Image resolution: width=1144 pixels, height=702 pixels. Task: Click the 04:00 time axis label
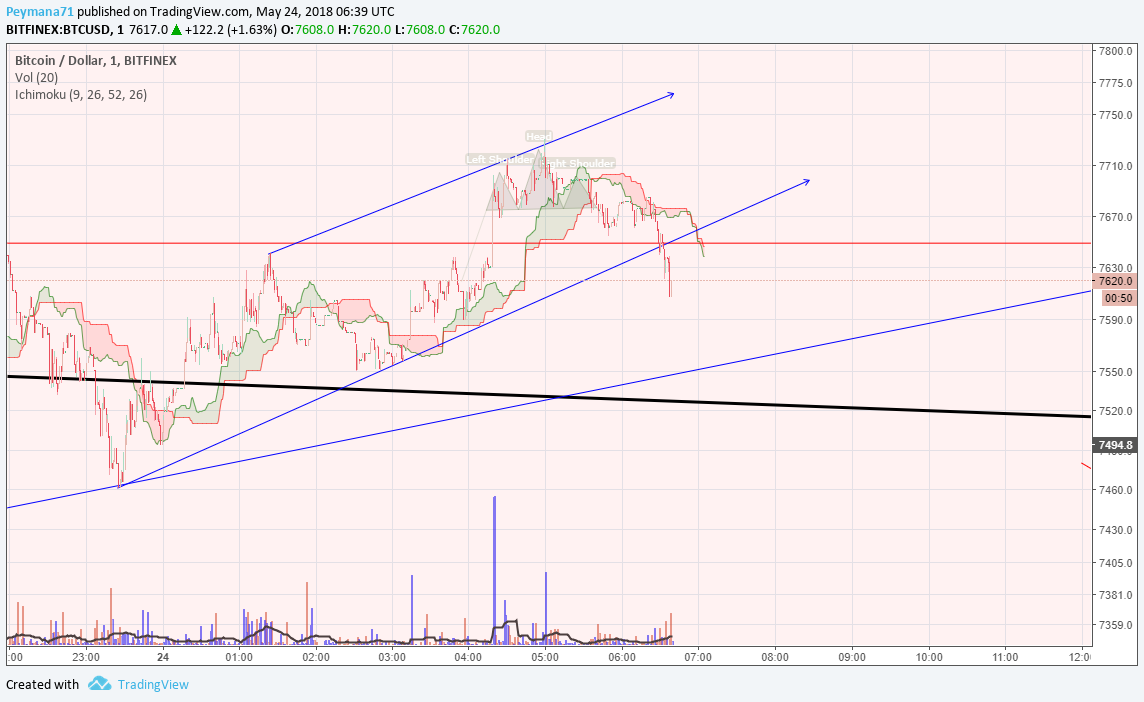click(468, 657)
